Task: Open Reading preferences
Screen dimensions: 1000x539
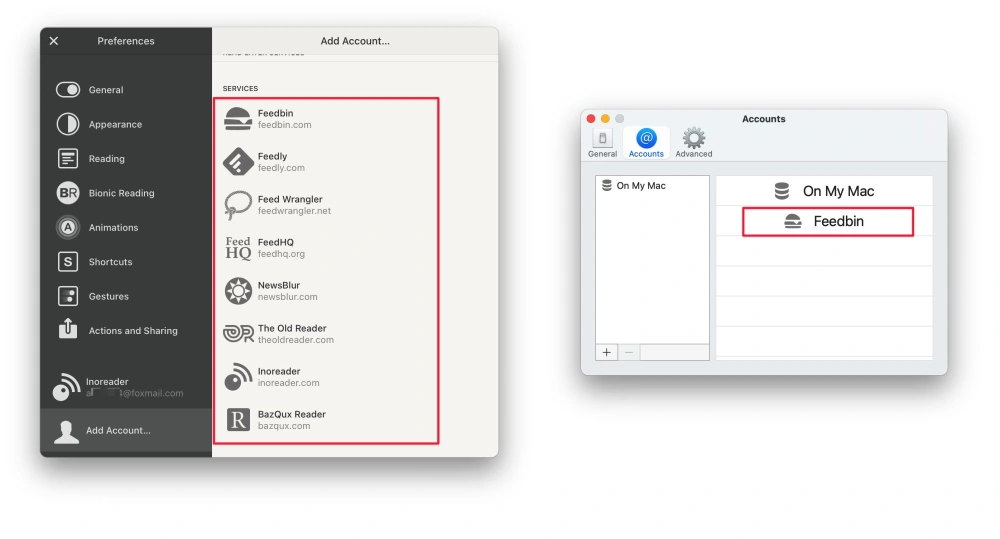Action: pyautogui.click(x=126, y=159)
